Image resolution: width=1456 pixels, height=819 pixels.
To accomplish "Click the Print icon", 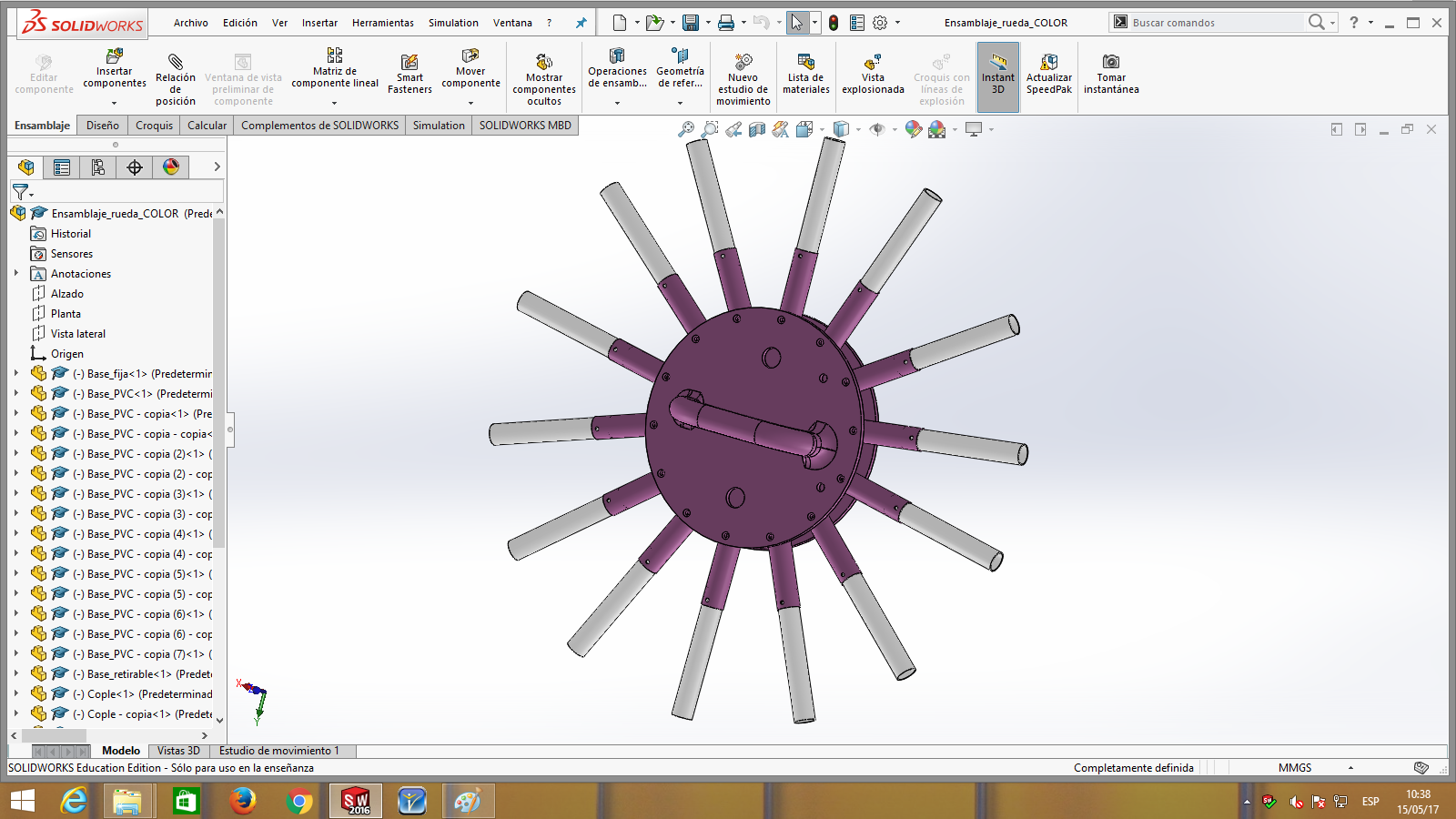I will click(x=726, y=23).
